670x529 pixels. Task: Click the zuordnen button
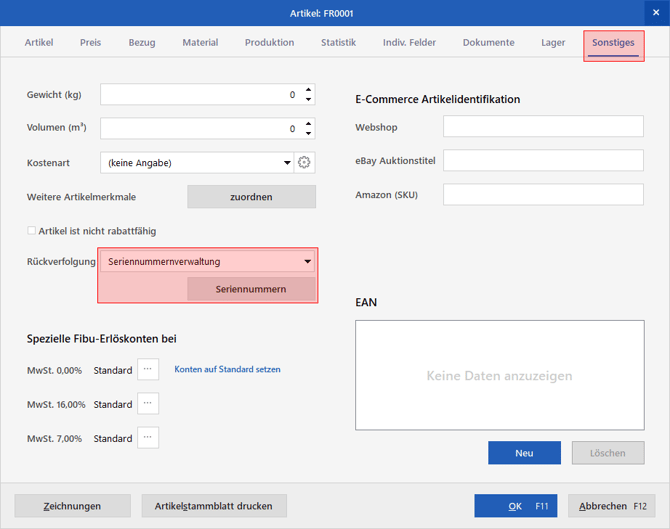(251, 197)
